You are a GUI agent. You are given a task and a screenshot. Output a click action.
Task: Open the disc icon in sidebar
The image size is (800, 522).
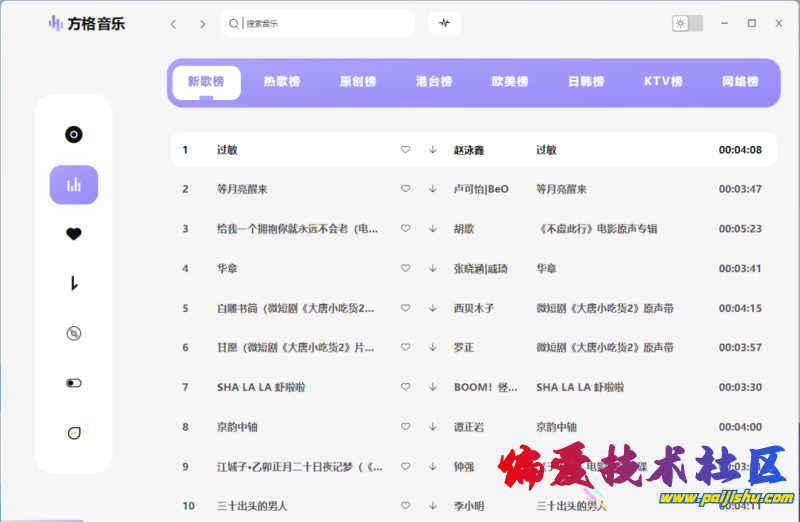[73, 333]
